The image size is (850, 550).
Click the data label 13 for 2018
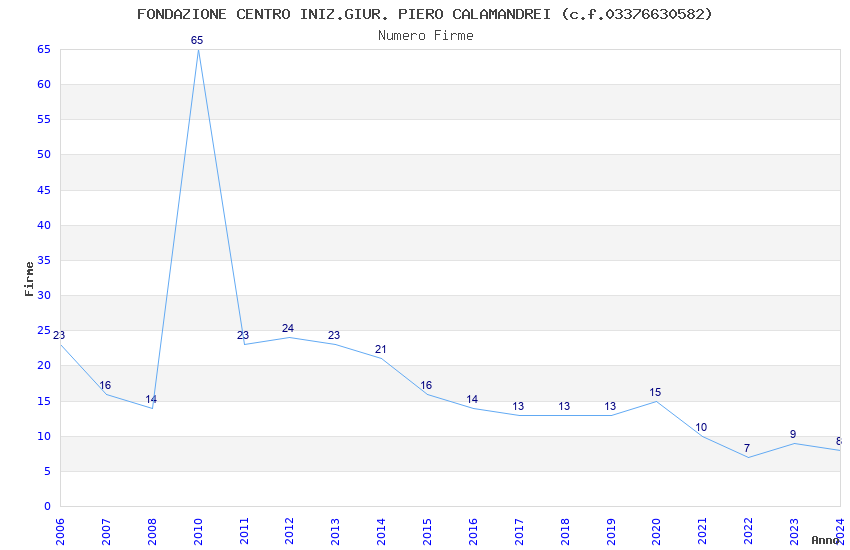pos(564,406)
